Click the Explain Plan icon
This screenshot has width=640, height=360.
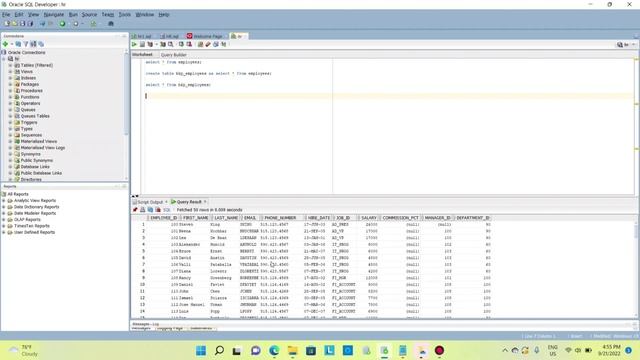tap(150, 44)
